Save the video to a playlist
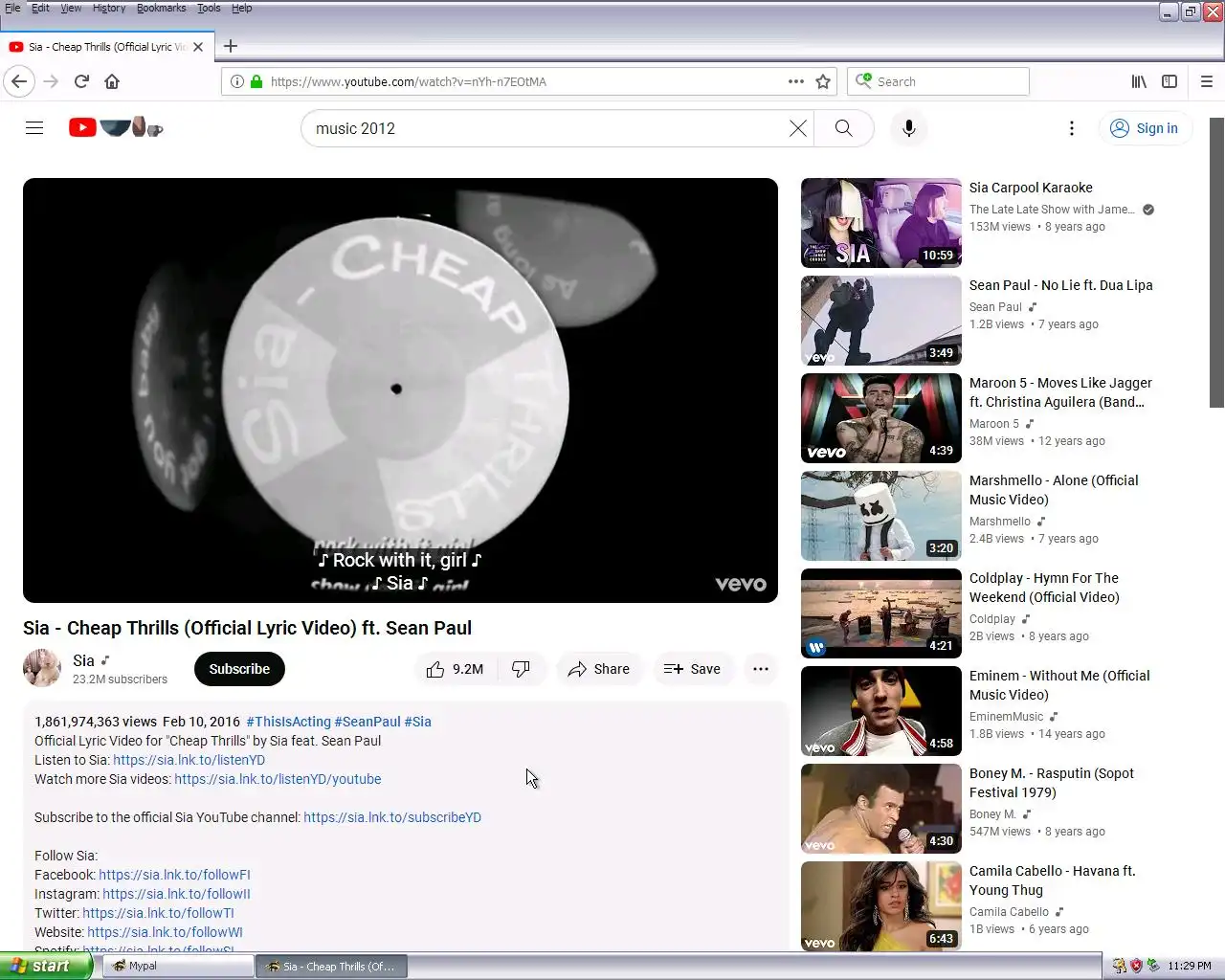Image resolution: width=1225 pixels, height=980 pixels. tap(693, 669)
